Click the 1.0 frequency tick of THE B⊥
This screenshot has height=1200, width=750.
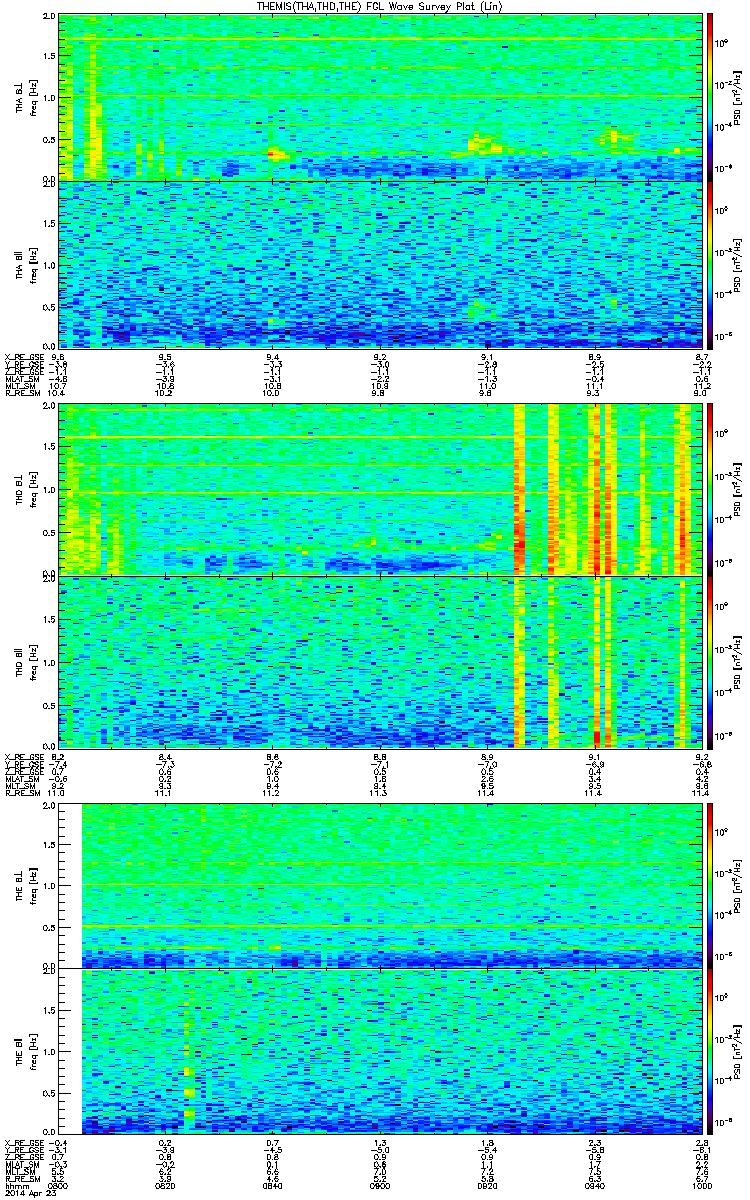point(50,885)
